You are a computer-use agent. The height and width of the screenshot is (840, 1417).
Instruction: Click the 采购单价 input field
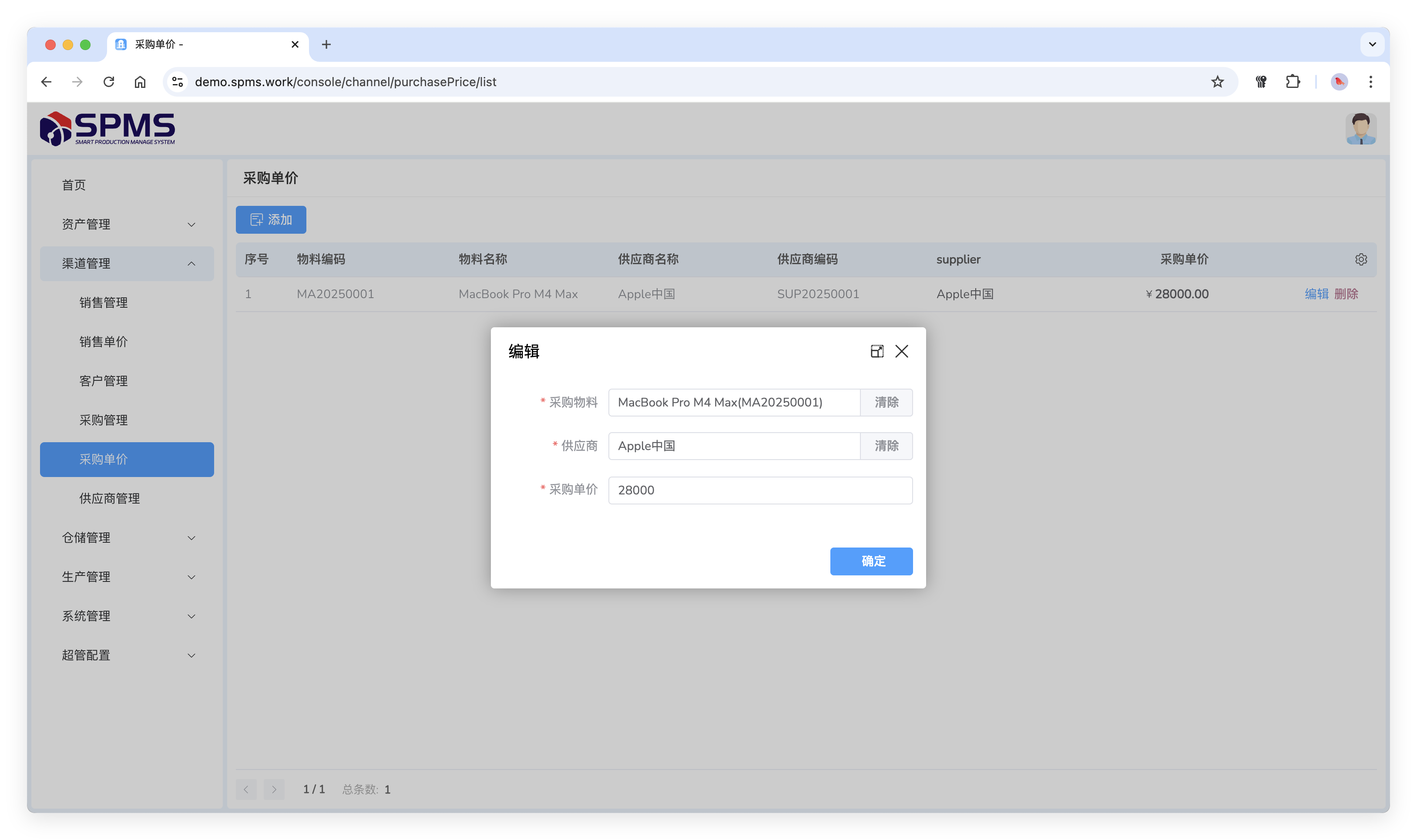[x=760, y=490]
